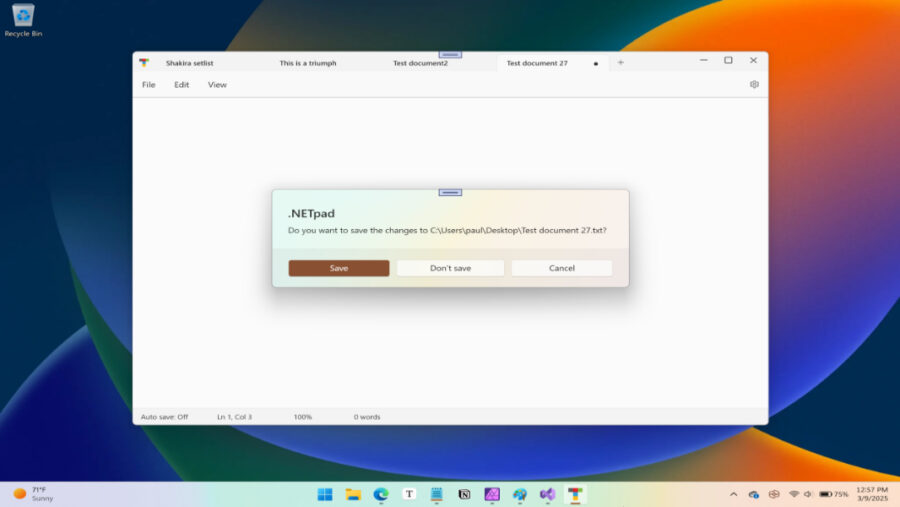This screenshot has height=507, width=900.
Task: Open Affinity Photo from the taskbar
Action: coord(492,494)
